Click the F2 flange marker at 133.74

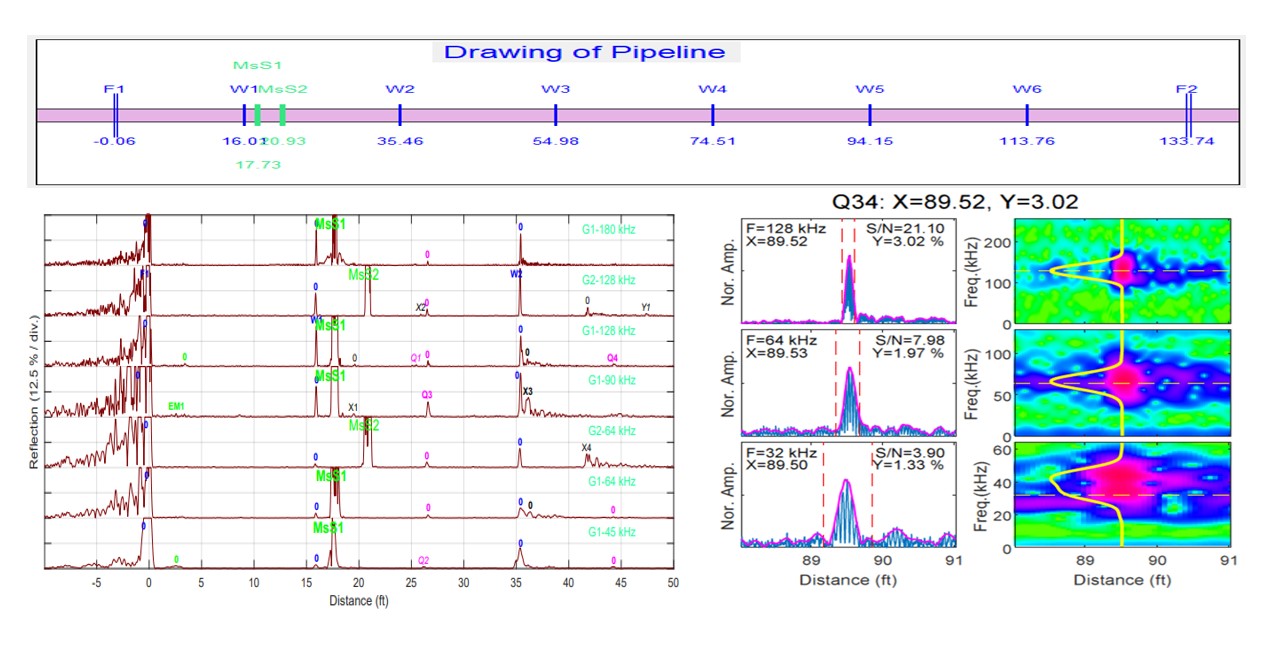pyautogui.click(x=1187, y=114)
